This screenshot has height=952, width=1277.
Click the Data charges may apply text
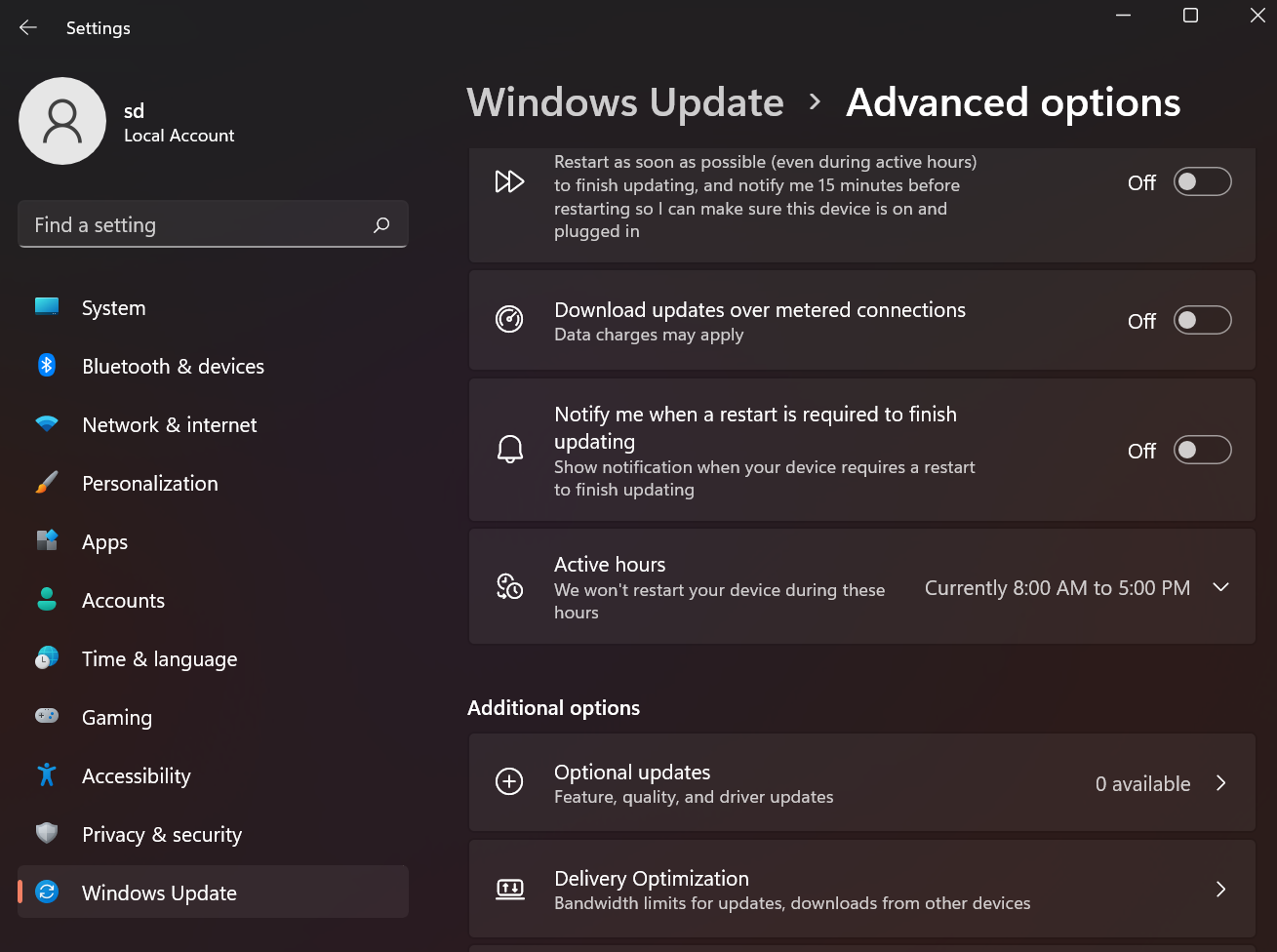coord(649,335)
